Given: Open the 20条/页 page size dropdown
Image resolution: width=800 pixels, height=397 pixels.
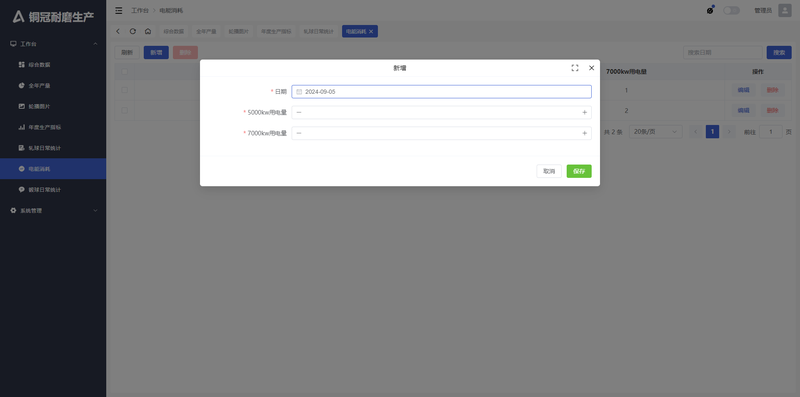Looking at the screenshot, I should click(x=656, y=132).
